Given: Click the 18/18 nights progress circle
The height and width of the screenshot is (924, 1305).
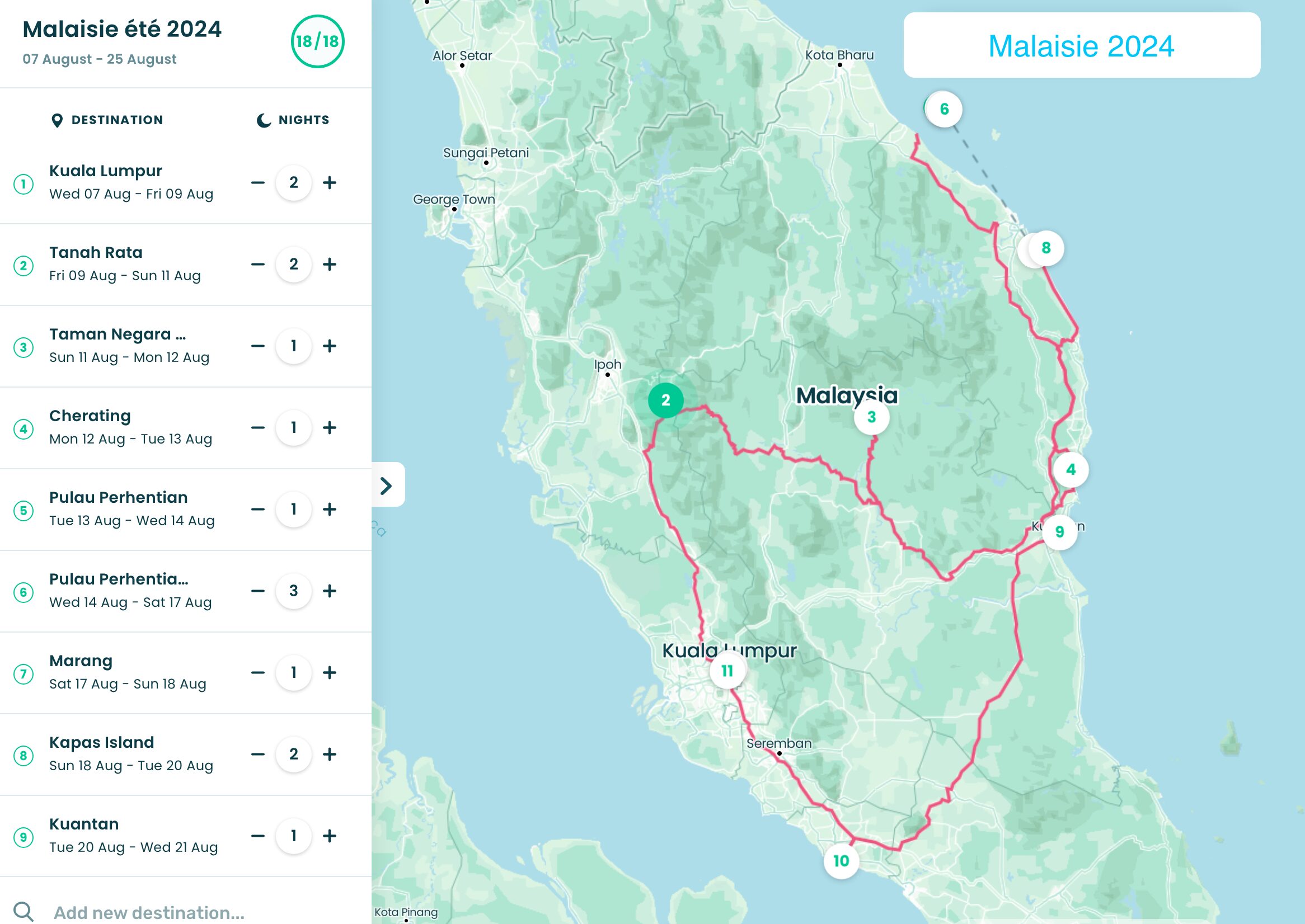Looking at the screenshot, I should pos(317,41).
